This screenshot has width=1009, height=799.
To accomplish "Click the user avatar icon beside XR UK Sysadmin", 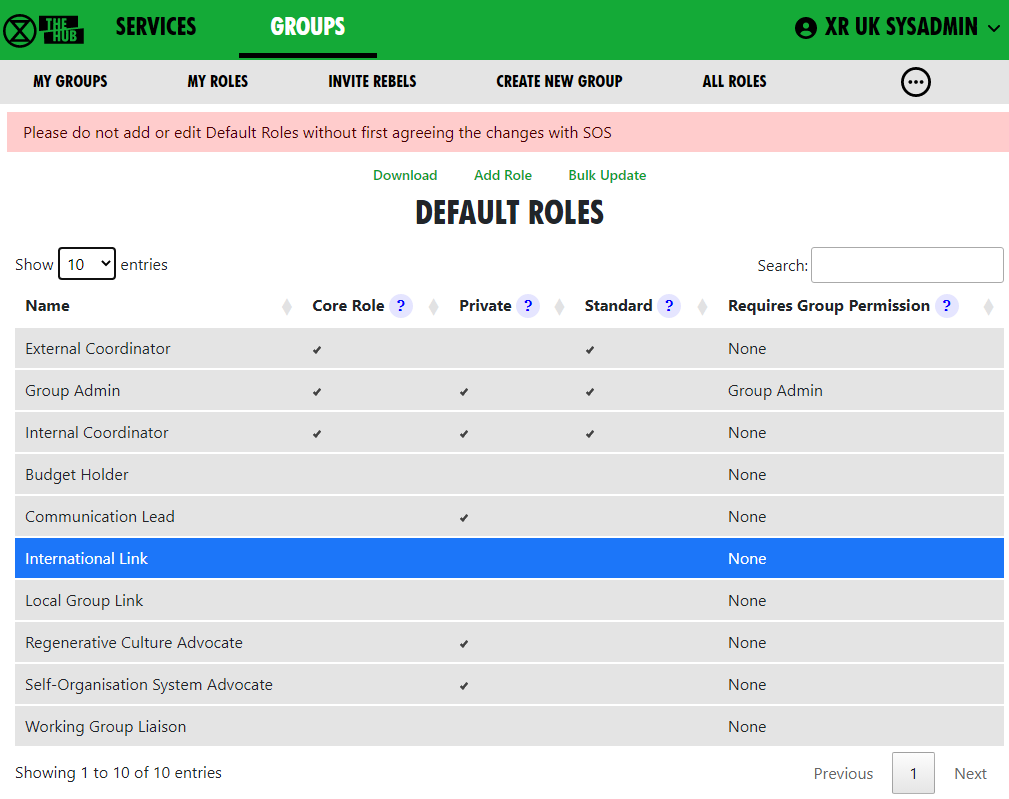I will (806, 28).
